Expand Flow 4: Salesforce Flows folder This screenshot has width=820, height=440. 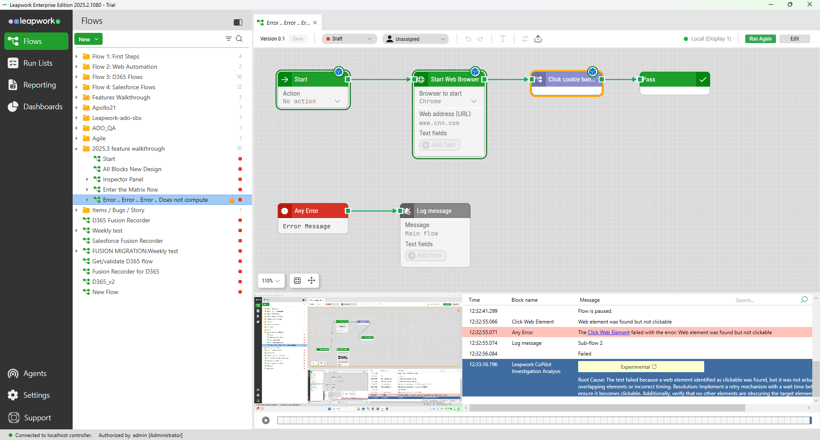[76, 87]
